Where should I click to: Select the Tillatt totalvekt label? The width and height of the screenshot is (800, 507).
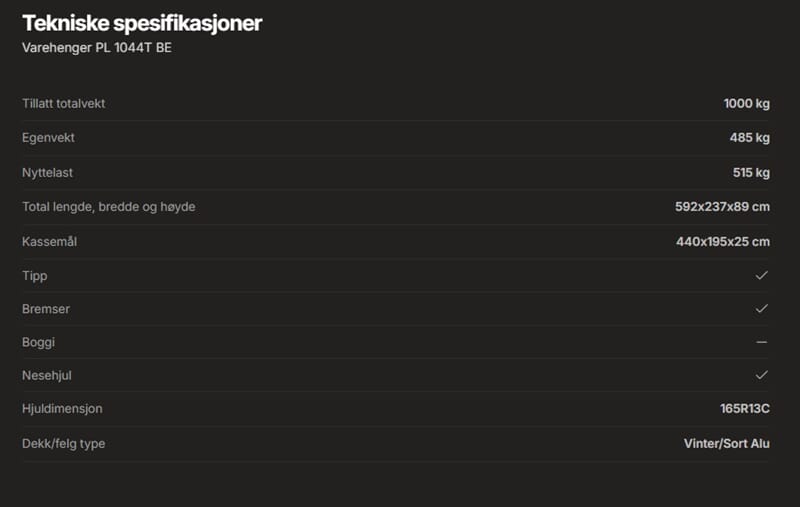tap(63, 104)
